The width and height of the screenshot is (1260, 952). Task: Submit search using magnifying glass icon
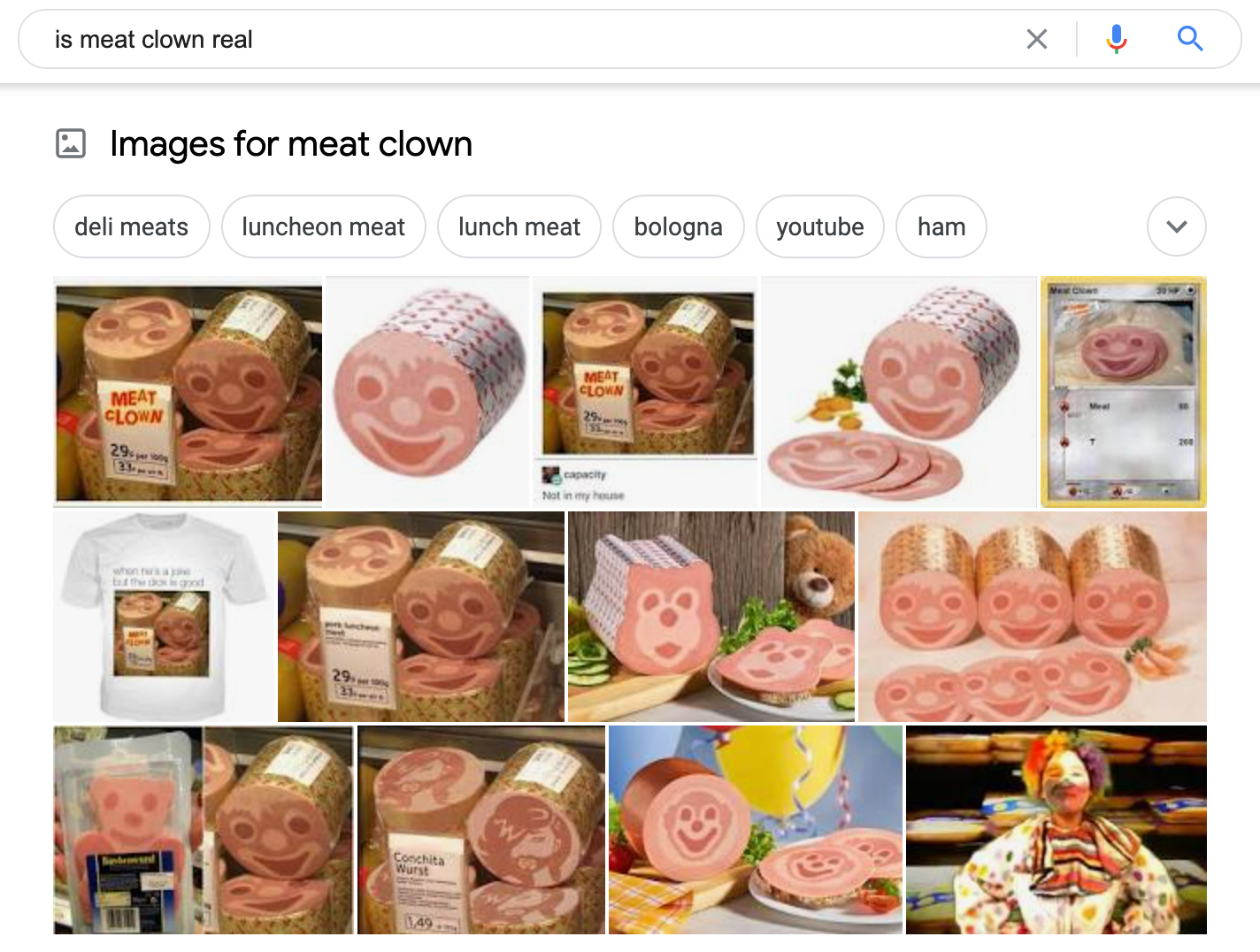[x=1189, y=39]
